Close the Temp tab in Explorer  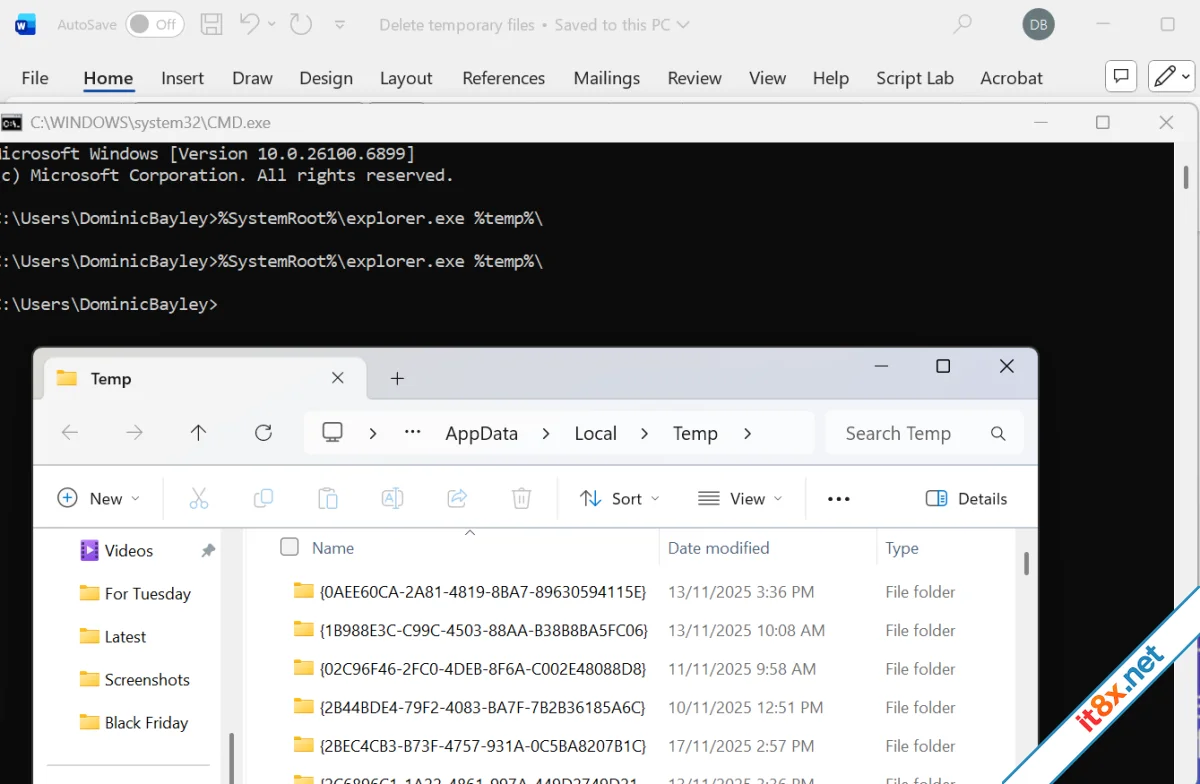click(338, 378)
